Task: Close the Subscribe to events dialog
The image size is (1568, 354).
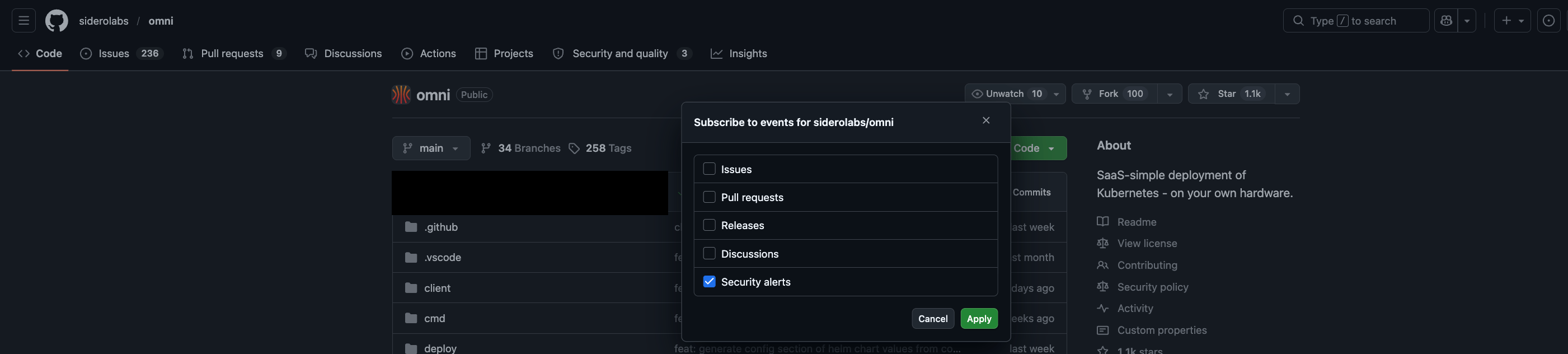Action: [x=986, y=120]
